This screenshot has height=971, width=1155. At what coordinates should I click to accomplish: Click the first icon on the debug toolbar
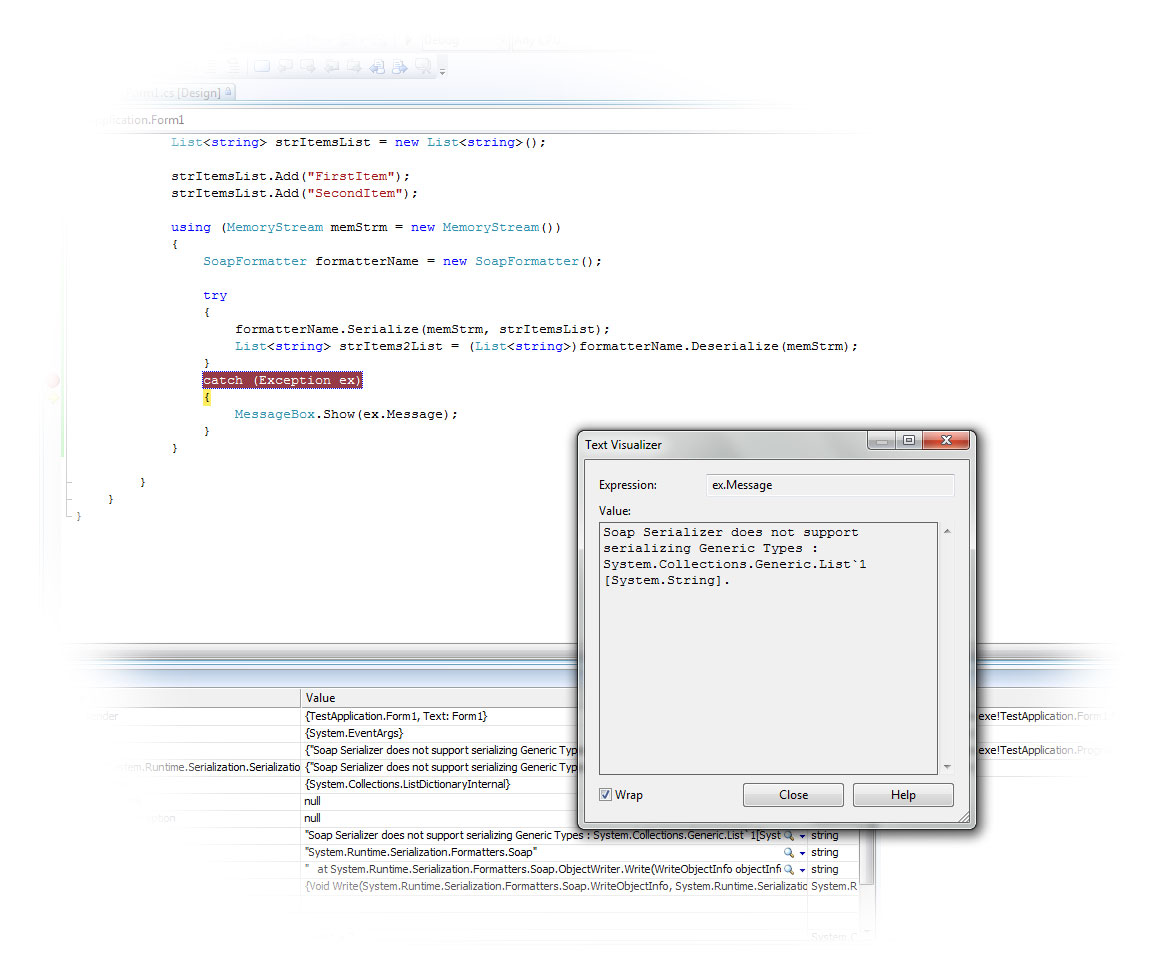261,66
